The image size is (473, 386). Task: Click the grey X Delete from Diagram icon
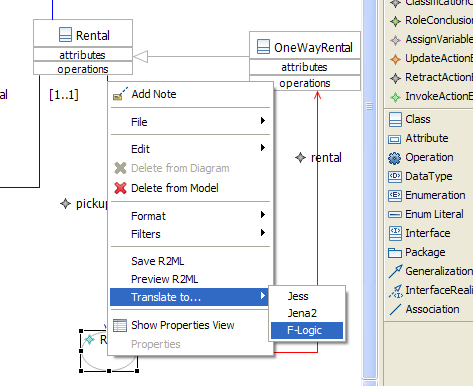[x=120, y=168]
